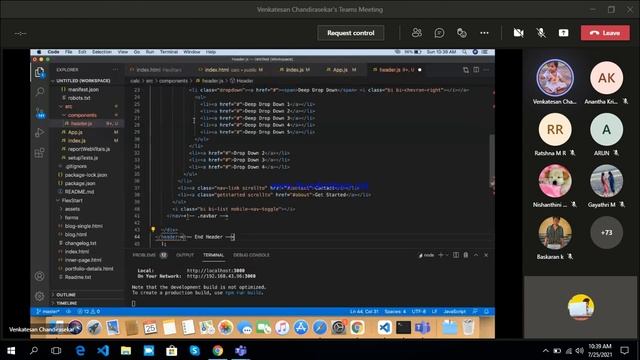Image resolution: width=640 pixels, height=360 pixels.
Task: Click the localhost:3000 link in terminal
Action: click(216, 270)
